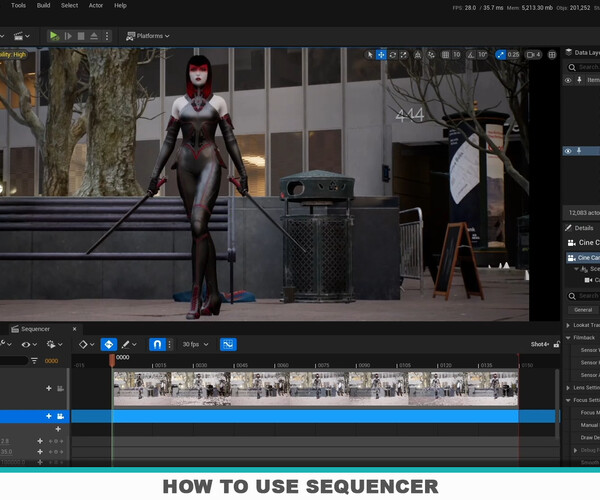Open the Build menu
Image resolution: width=600 pixels, height=500 pixels.
click(43, 5)
